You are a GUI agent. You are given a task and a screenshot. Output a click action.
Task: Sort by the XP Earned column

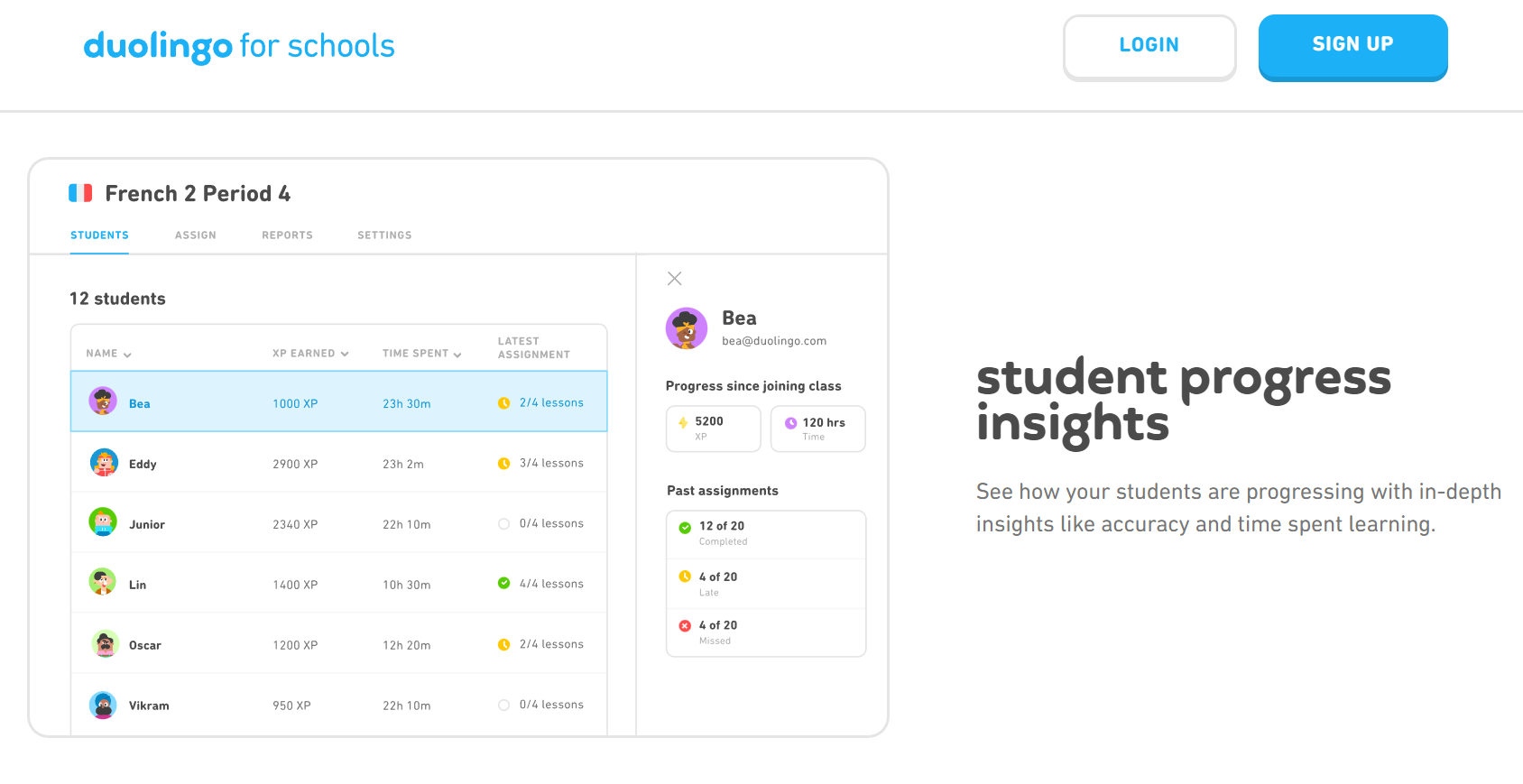309,354
